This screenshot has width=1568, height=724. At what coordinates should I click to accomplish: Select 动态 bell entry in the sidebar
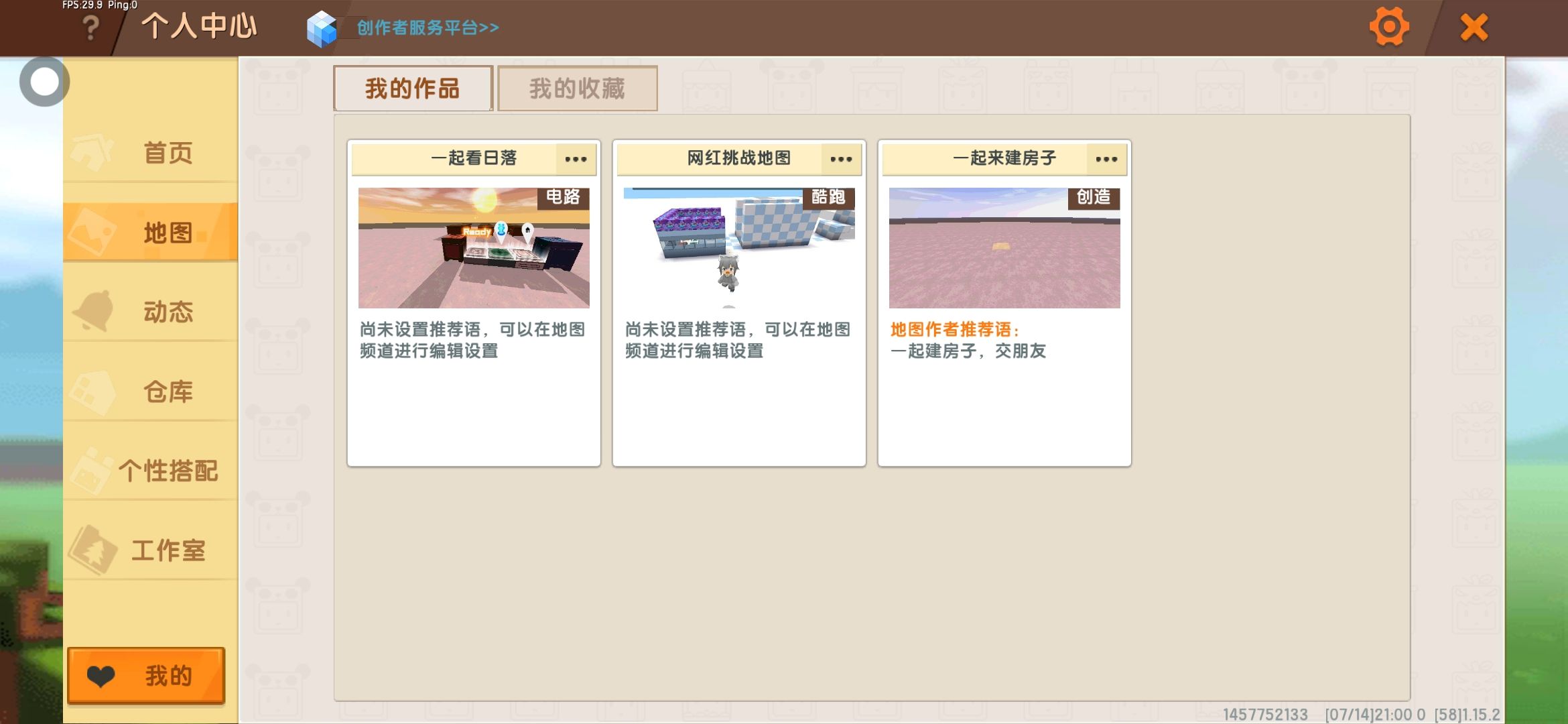(151, 312)
